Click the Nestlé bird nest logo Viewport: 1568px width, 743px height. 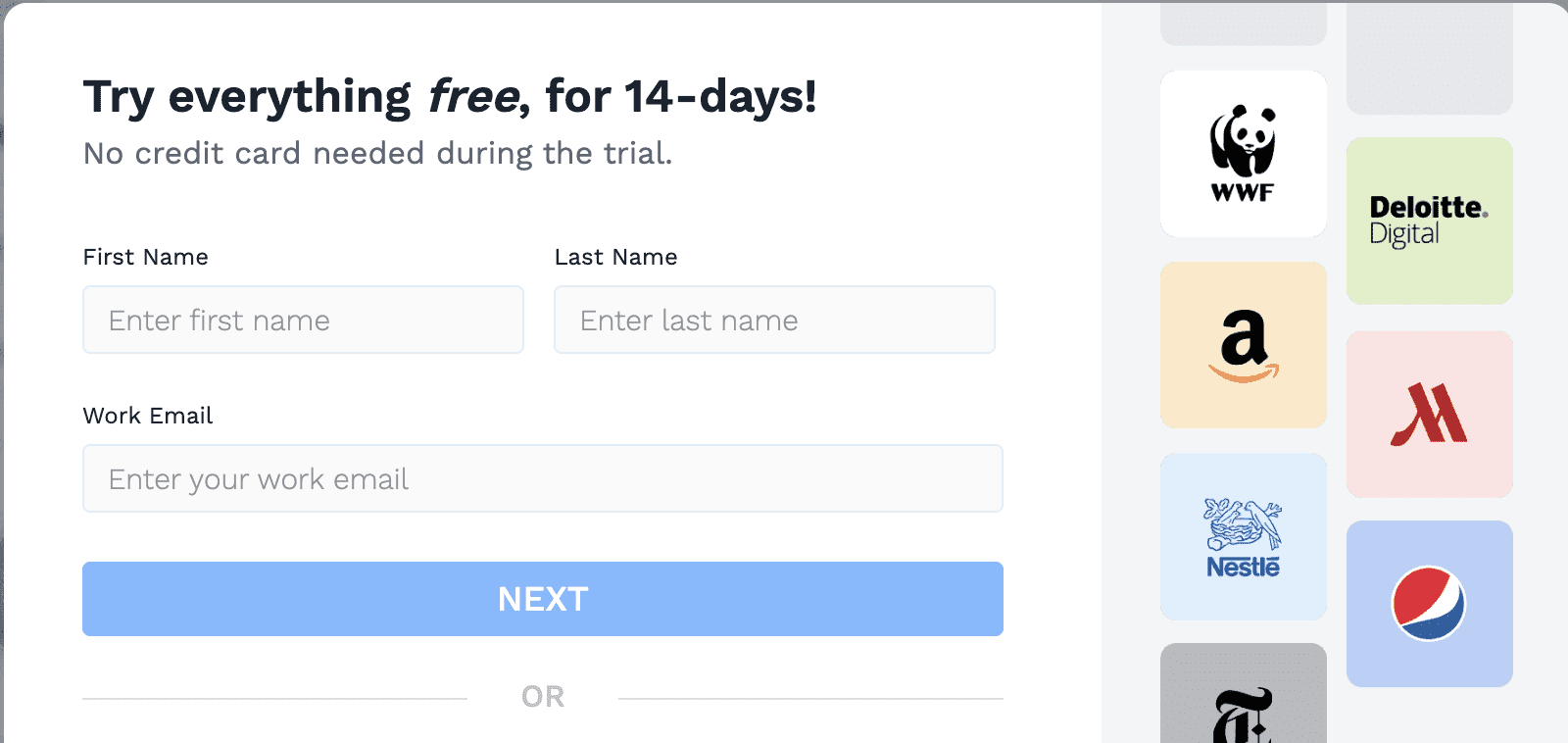point(1243,536)
